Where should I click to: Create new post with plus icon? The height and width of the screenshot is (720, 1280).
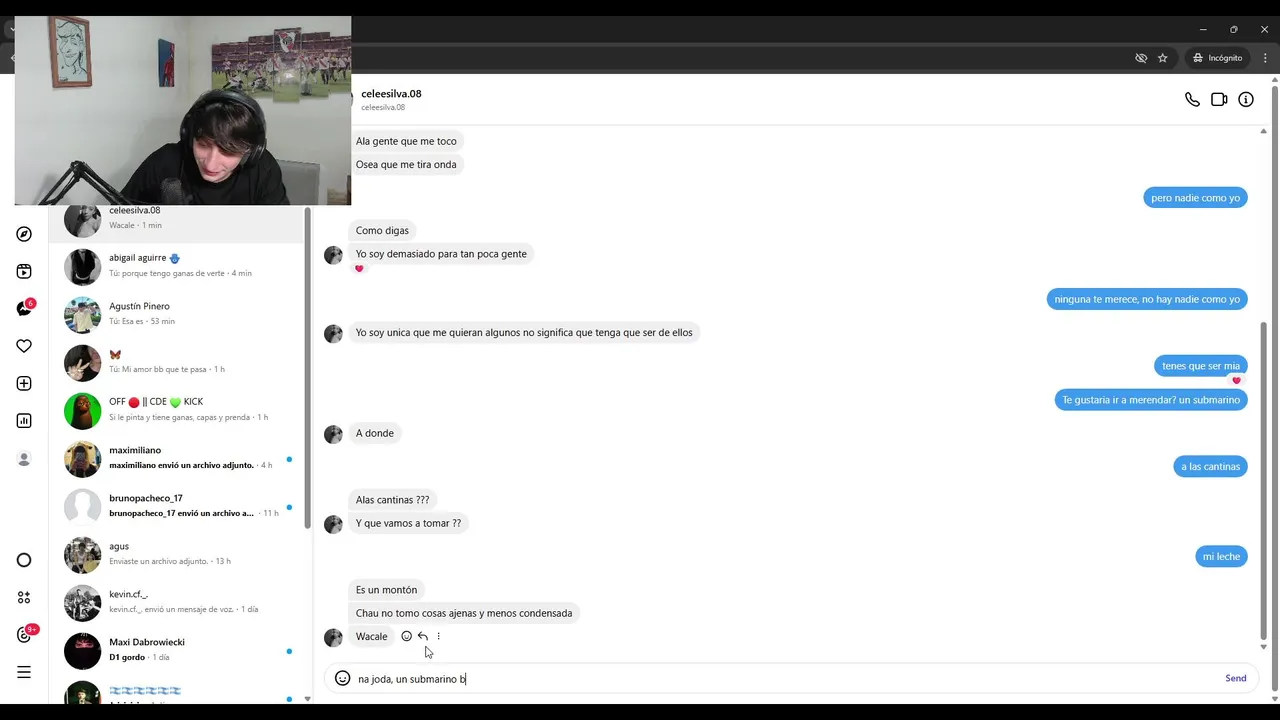tap(24, 383)
